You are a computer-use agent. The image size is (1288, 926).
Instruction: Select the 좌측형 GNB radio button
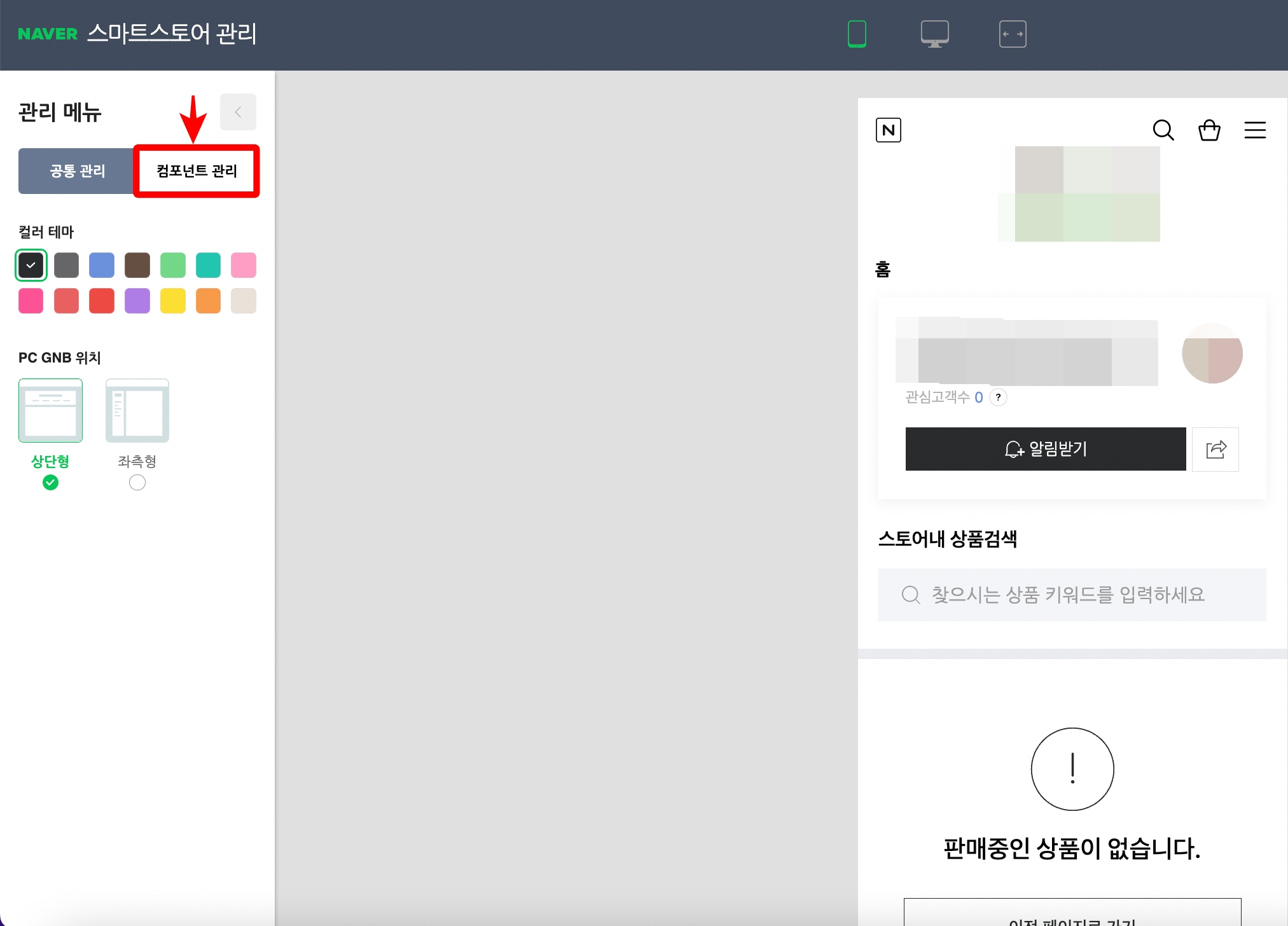click(x=137, y=483)
